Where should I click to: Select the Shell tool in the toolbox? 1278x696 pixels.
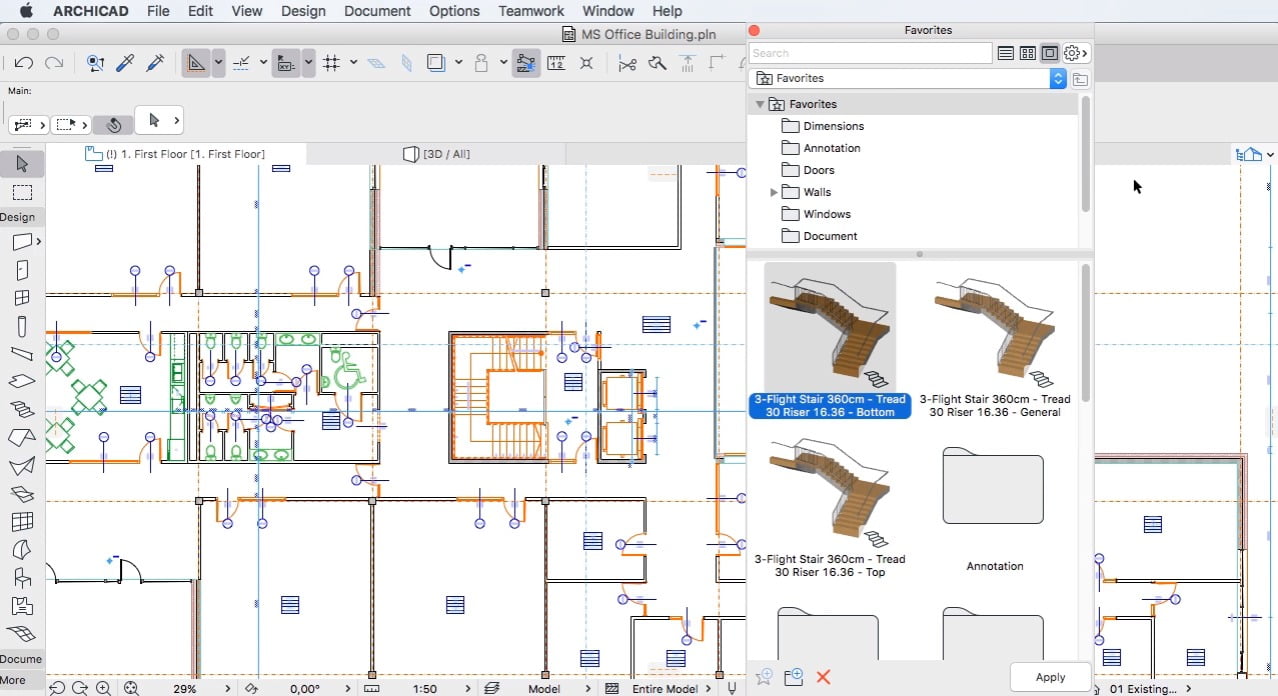pos(22,466)
